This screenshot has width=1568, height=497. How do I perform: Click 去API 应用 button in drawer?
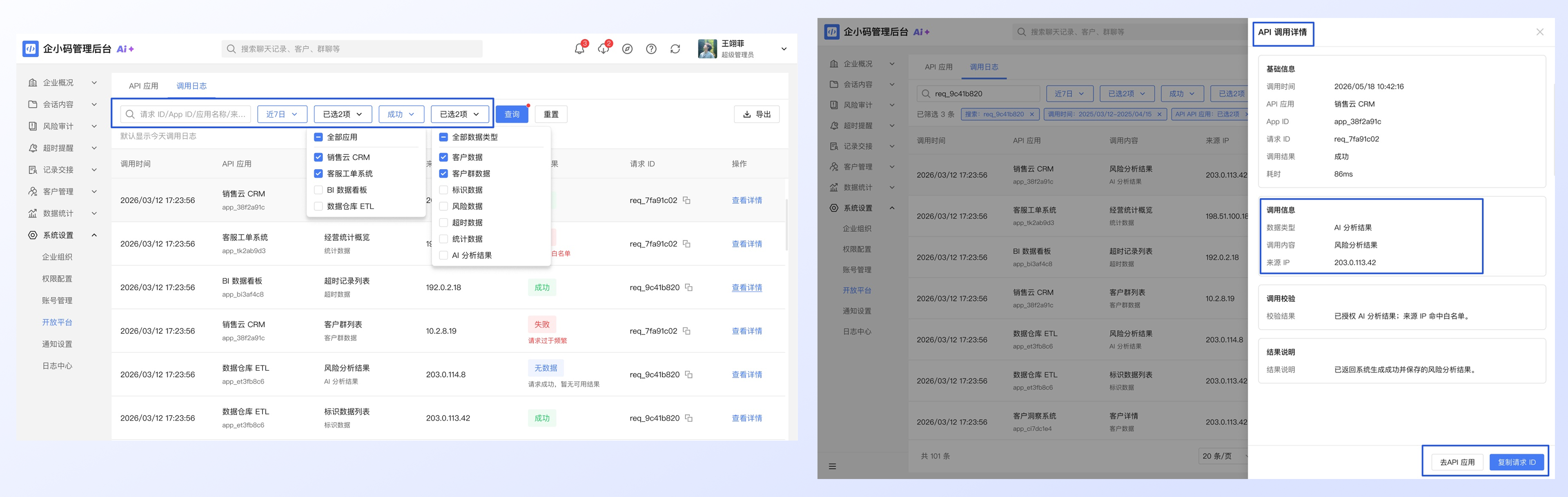tap(1457, 462)
